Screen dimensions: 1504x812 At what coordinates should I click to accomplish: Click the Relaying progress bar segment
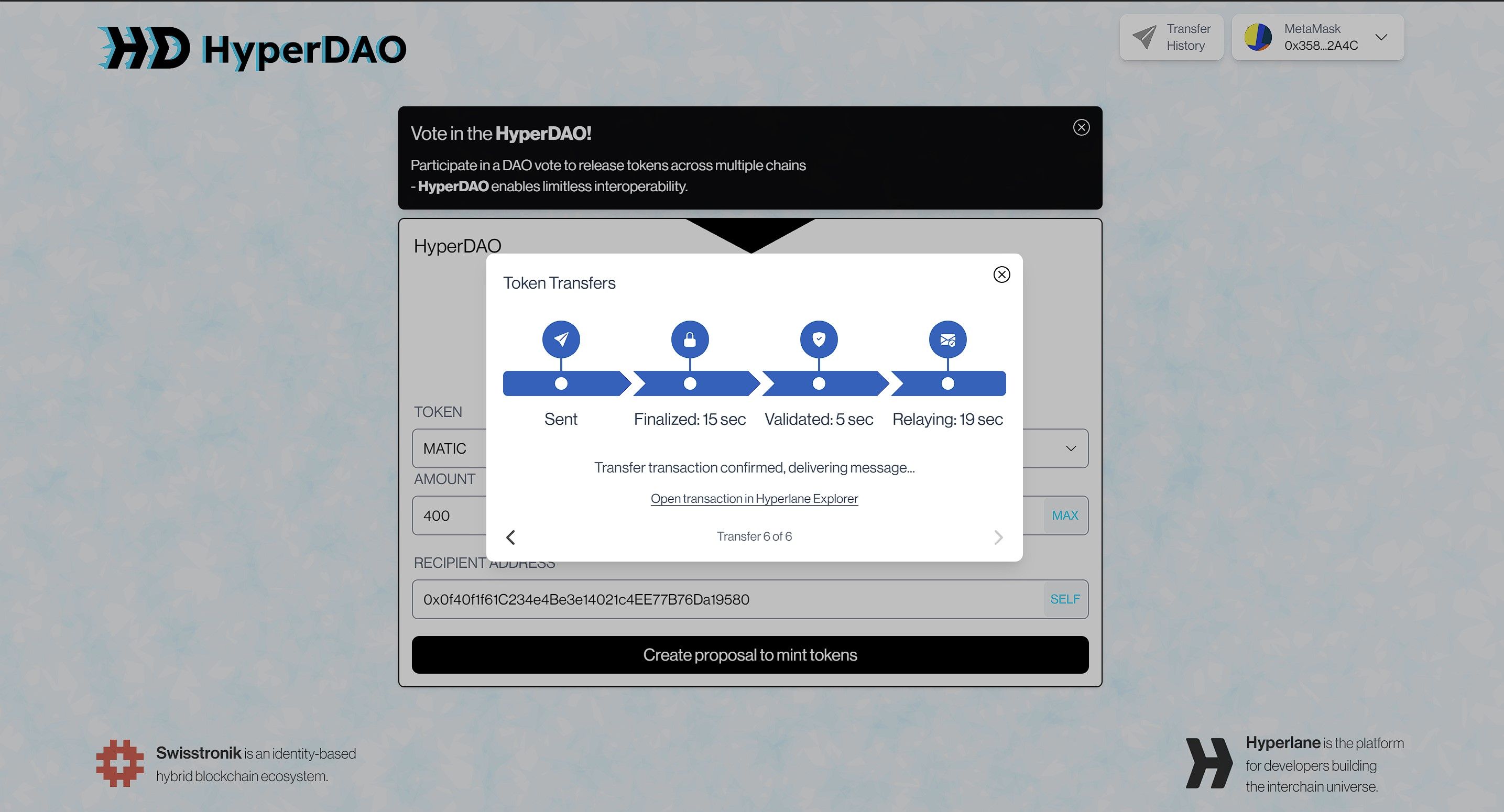tap(948, 383)
